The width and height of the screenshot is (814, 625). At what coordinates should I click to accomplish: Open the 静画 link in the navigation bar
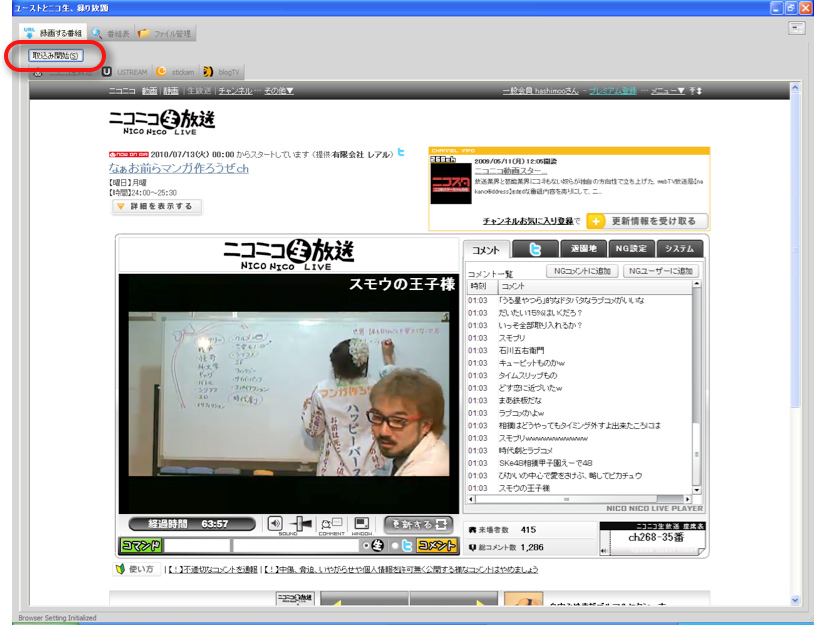pyautogui.click(x=171, y=91)
